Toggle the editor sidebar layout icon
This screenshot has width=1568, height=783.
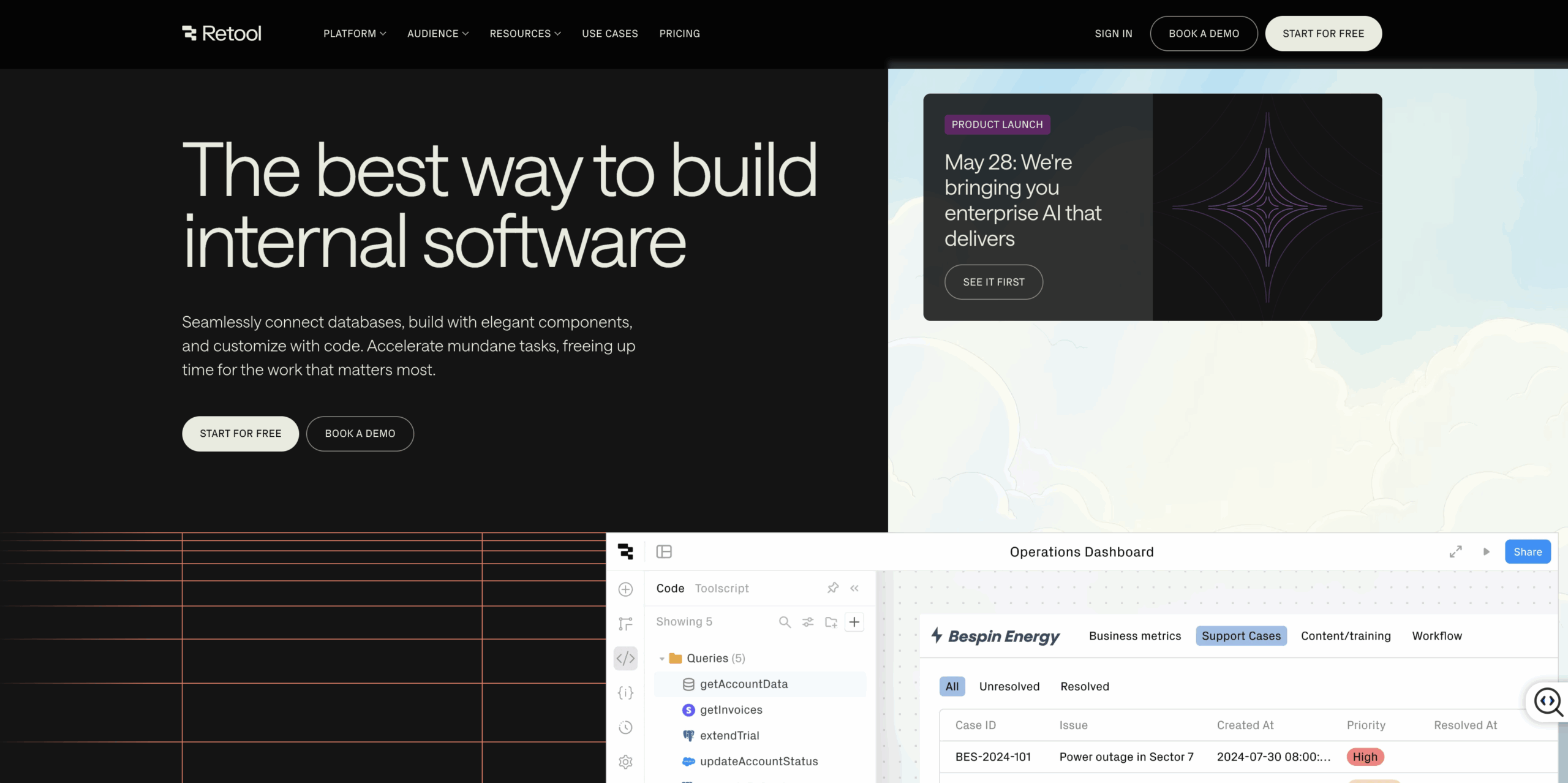tap(664, 551)
